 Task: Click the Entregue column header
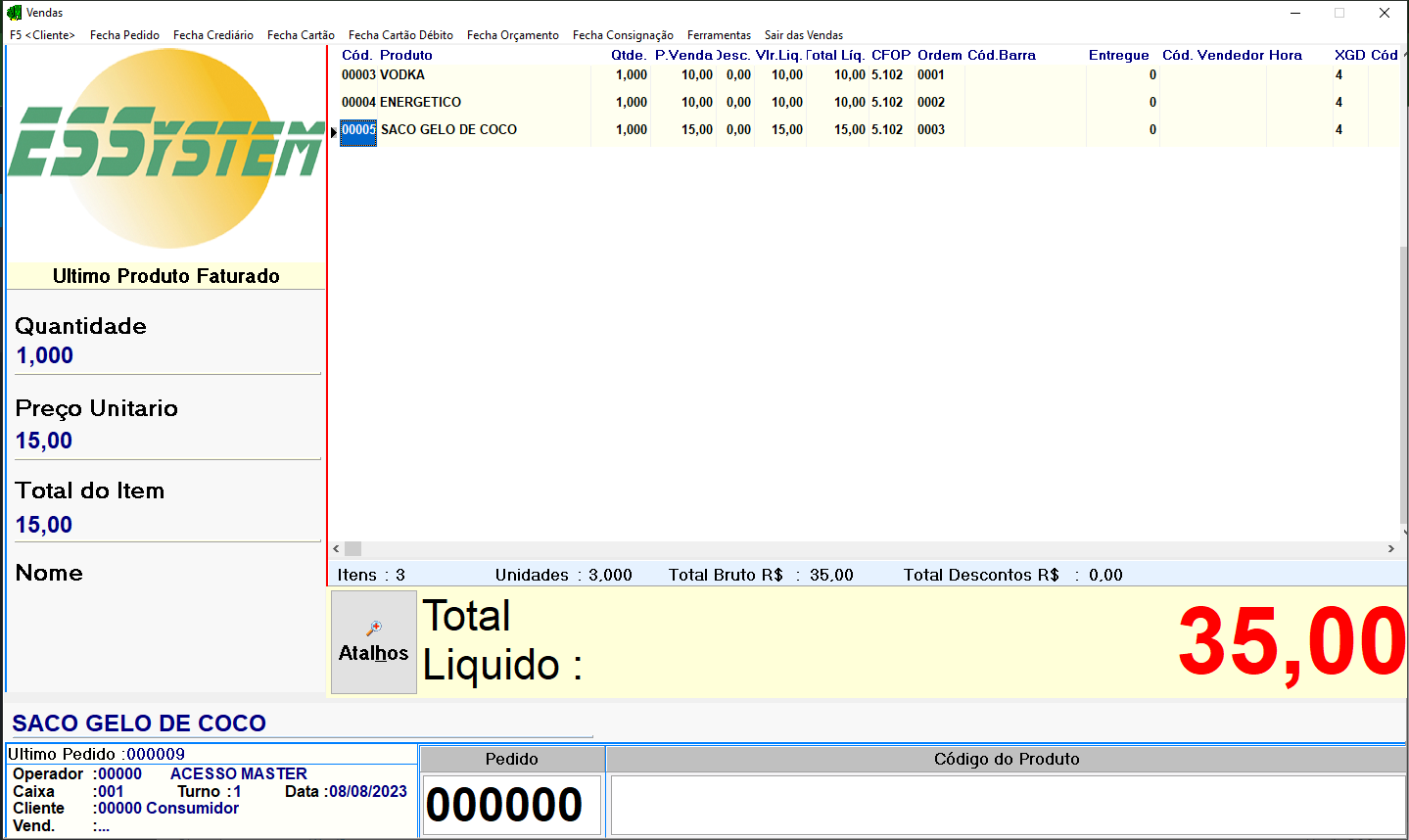1119,55
